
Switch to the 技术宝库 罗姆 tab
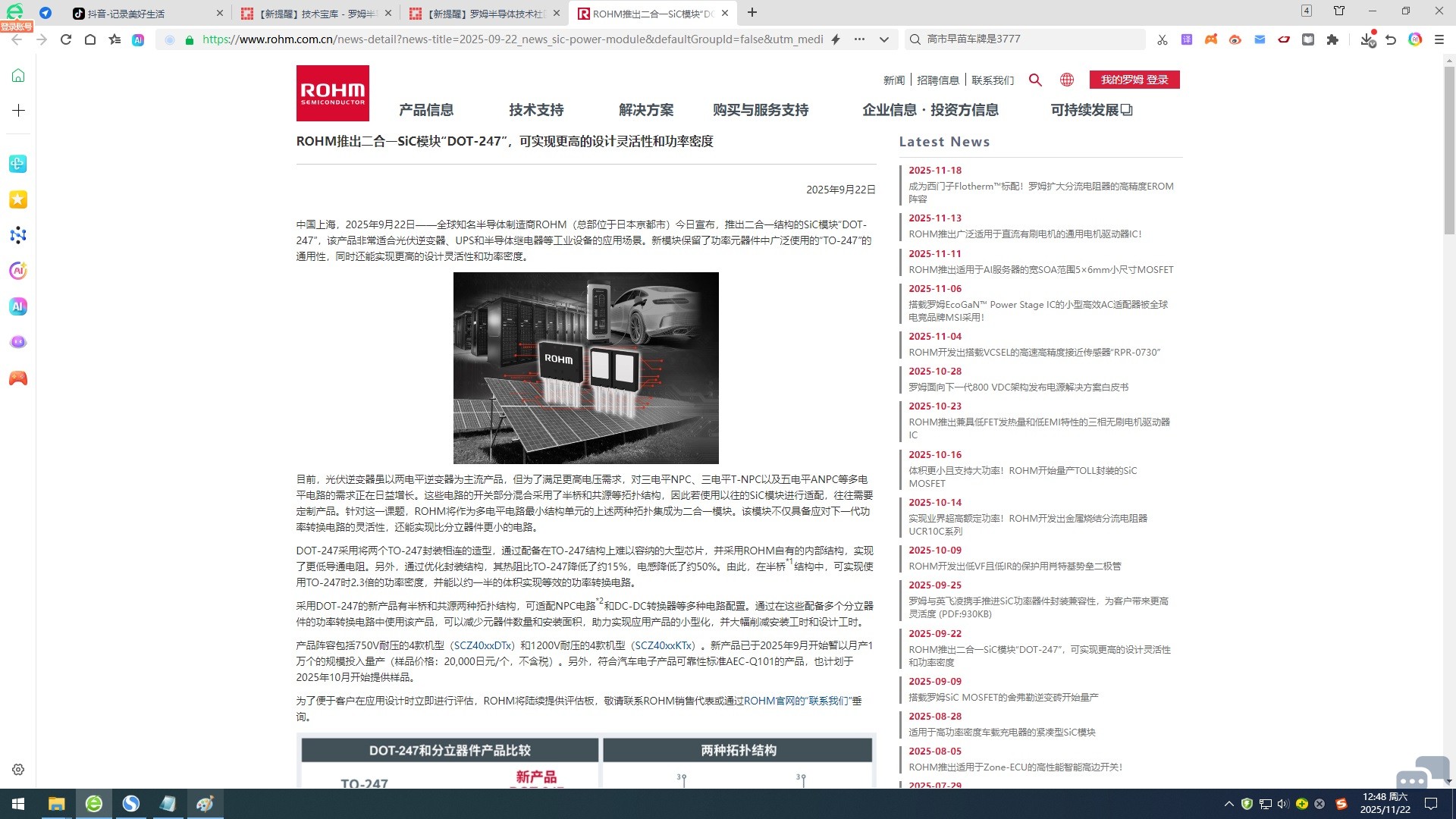coord(315,13)
